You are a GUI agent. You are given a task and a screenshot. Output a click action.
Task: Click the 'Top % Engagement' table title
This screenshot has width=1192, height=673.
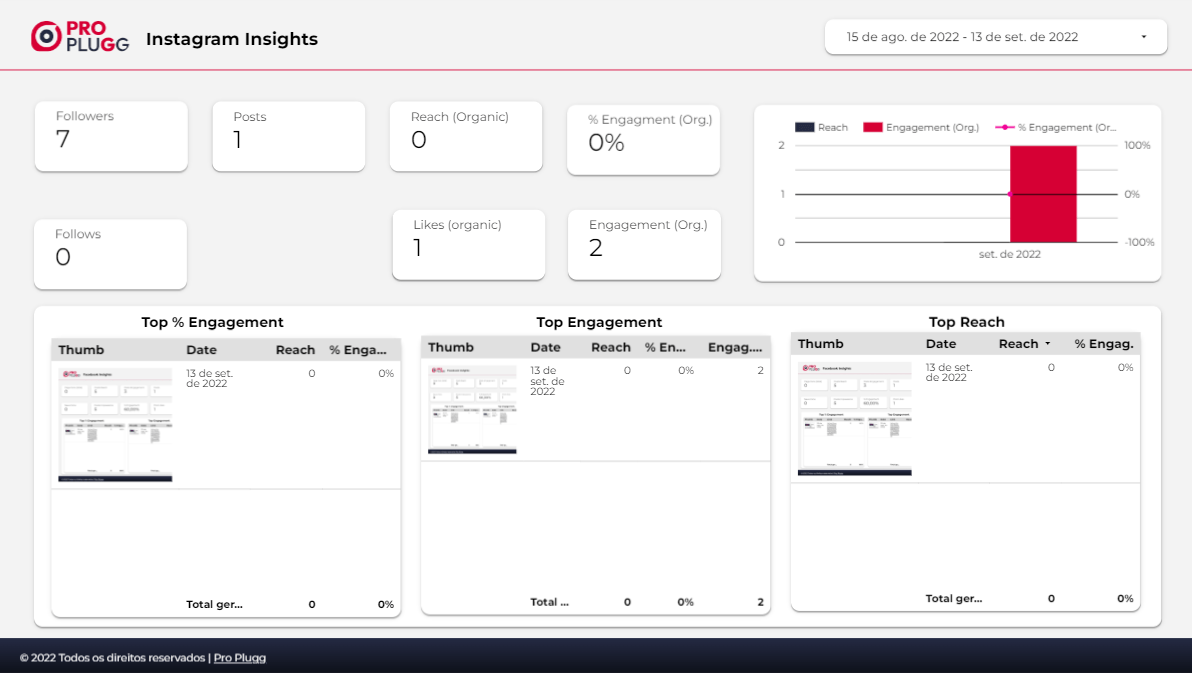tap(212, 322)
